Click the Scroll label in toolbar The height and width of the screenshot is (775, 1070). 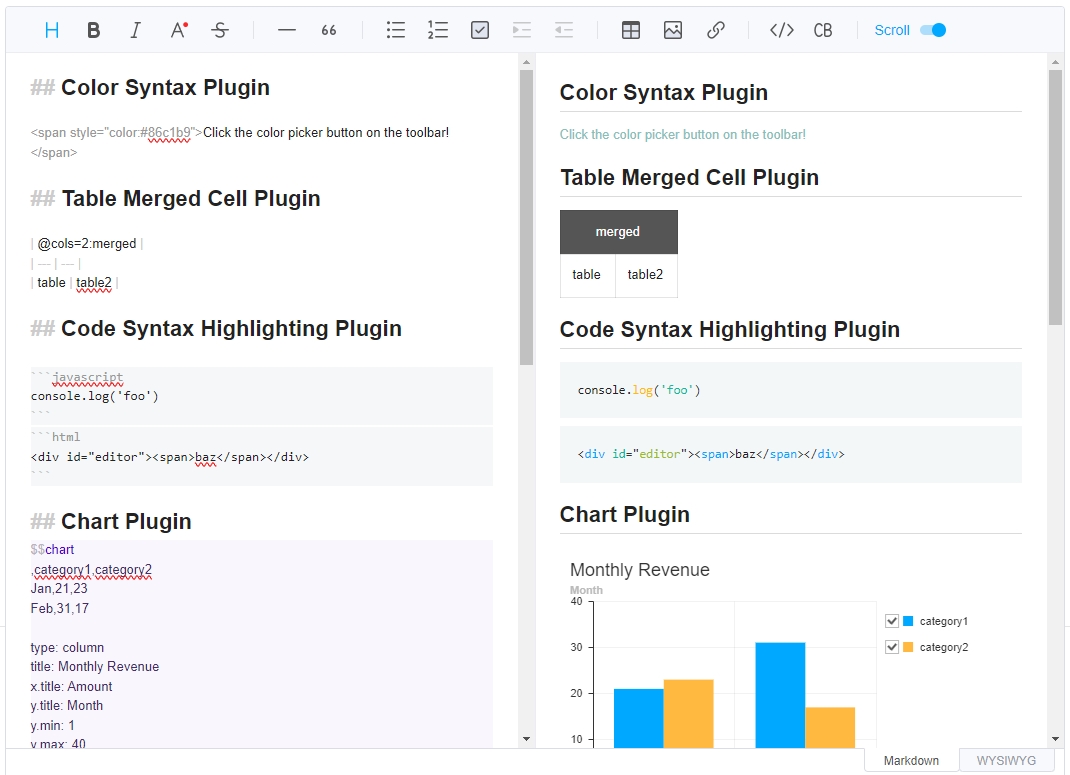[892, 30]
